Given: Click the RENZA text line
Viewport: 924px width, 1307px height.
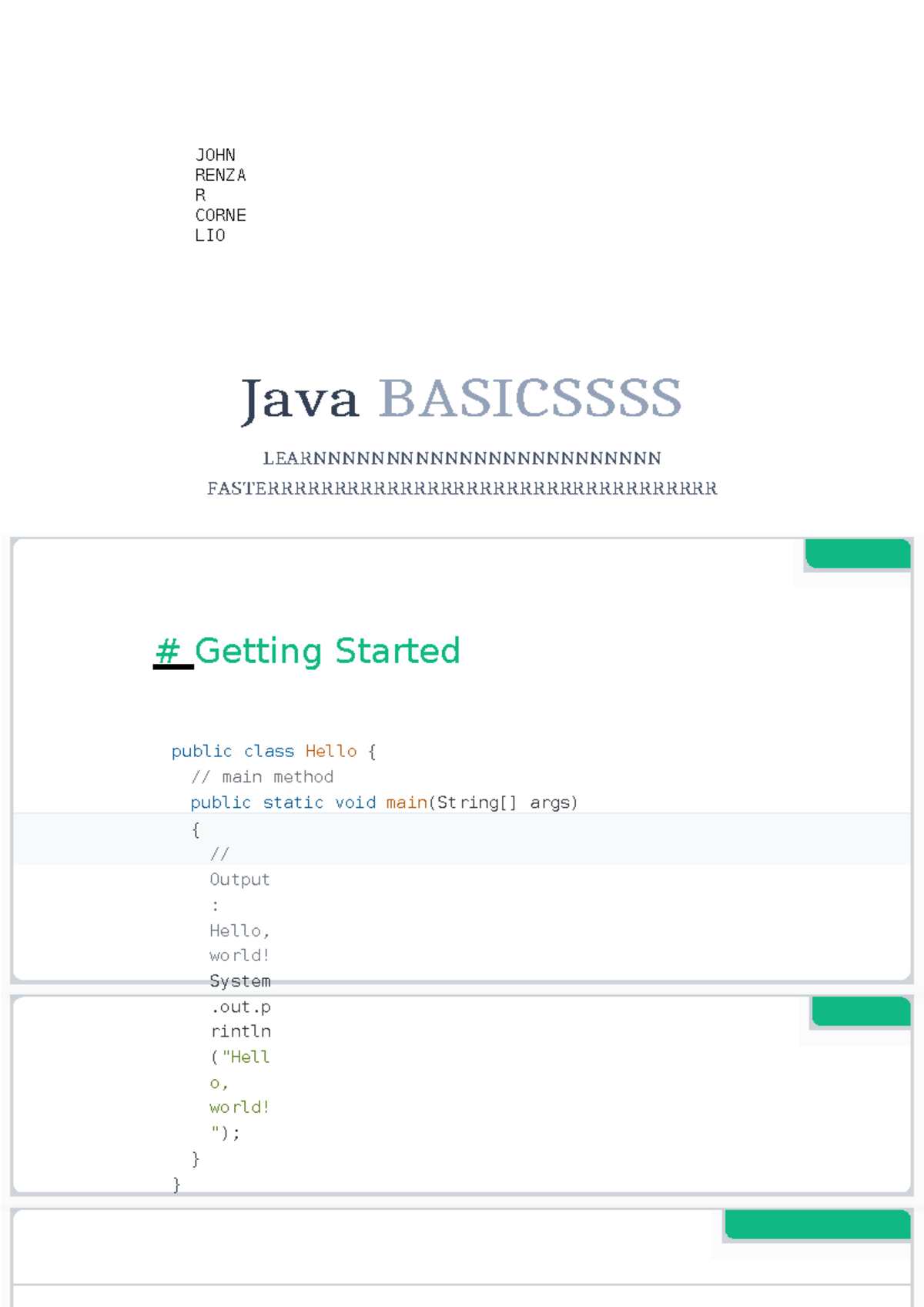Looking at the screenshot, I should tap(220, 176).
